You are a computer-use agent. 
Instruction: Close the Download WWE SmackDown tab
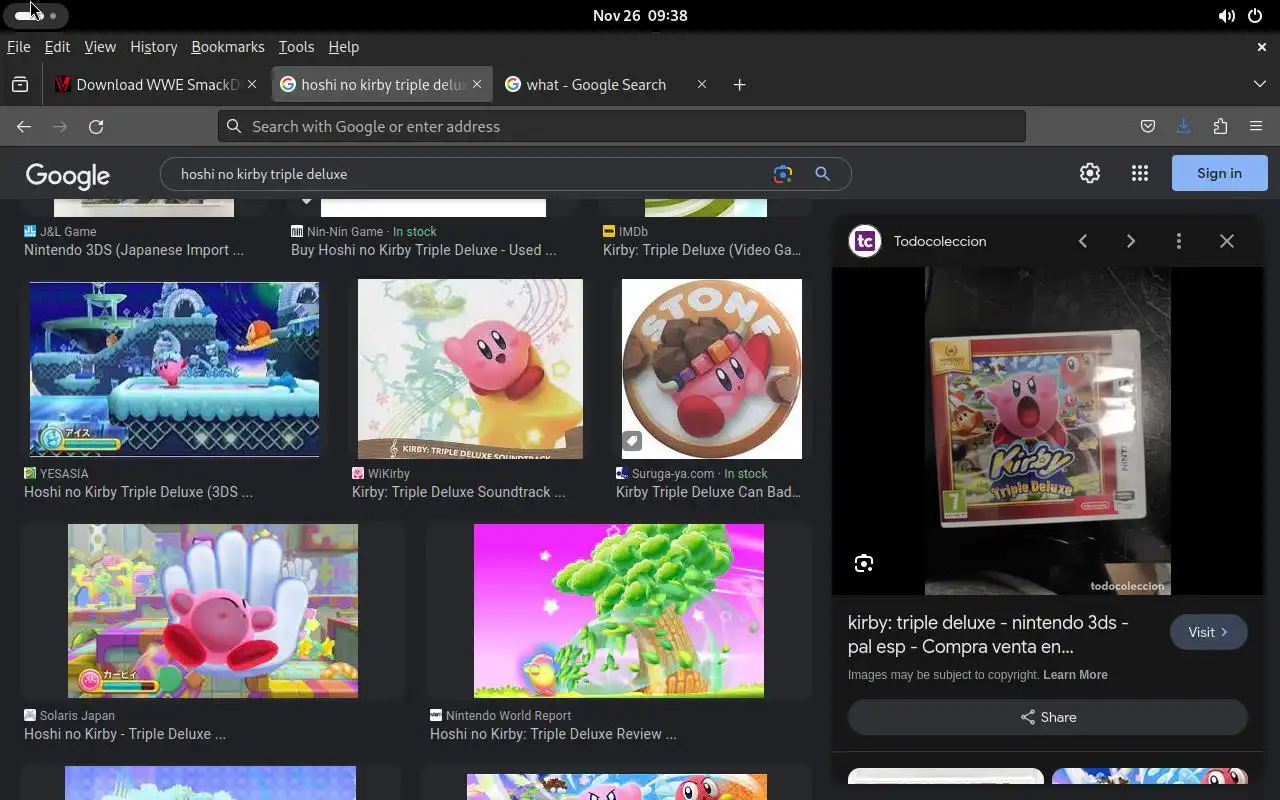click(253, 85)
